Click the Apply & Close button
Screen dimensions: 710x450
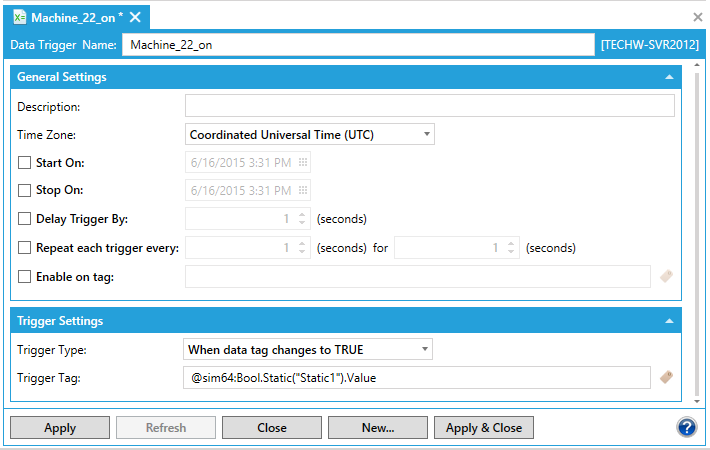pos(484,428)
